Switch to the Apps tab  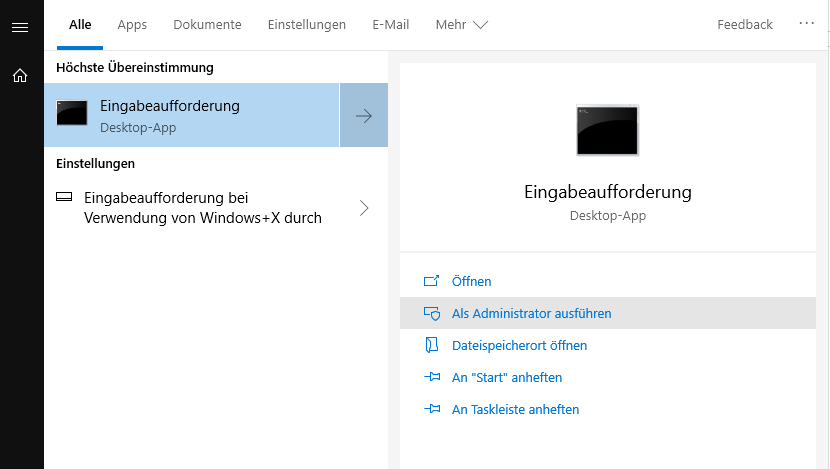(x=132, y=25)
